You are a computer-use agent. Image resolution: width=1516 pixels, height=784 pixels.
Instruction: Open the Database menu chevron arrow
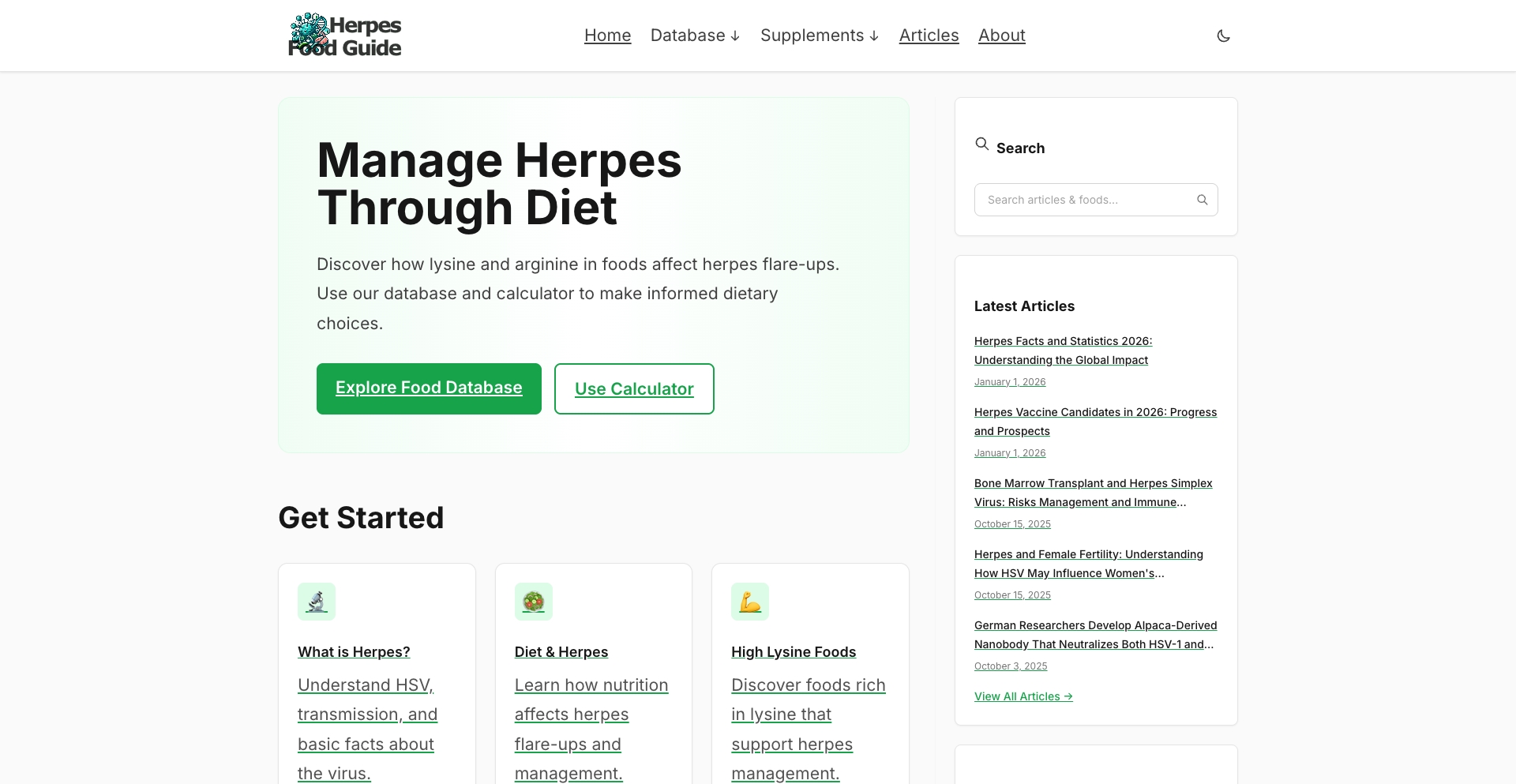pos(734,36)
